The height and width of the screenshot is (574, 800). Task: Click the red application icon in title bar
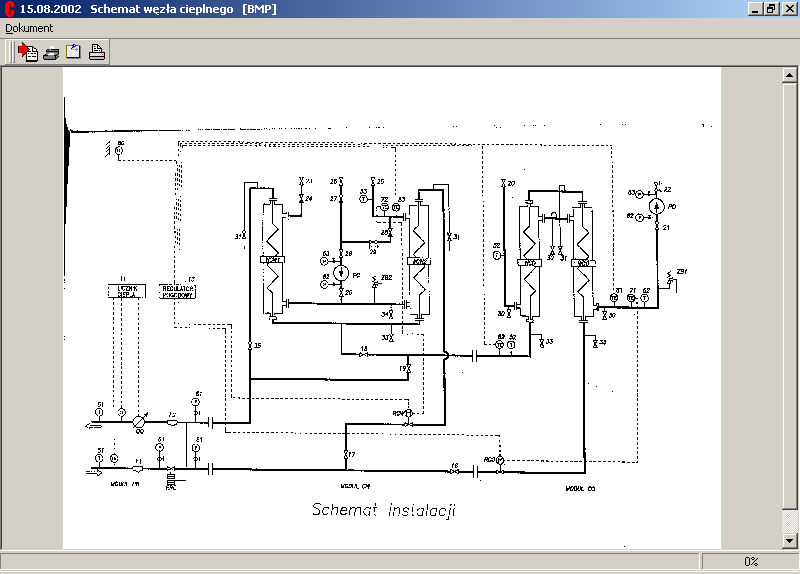click(x=9, y=9)
